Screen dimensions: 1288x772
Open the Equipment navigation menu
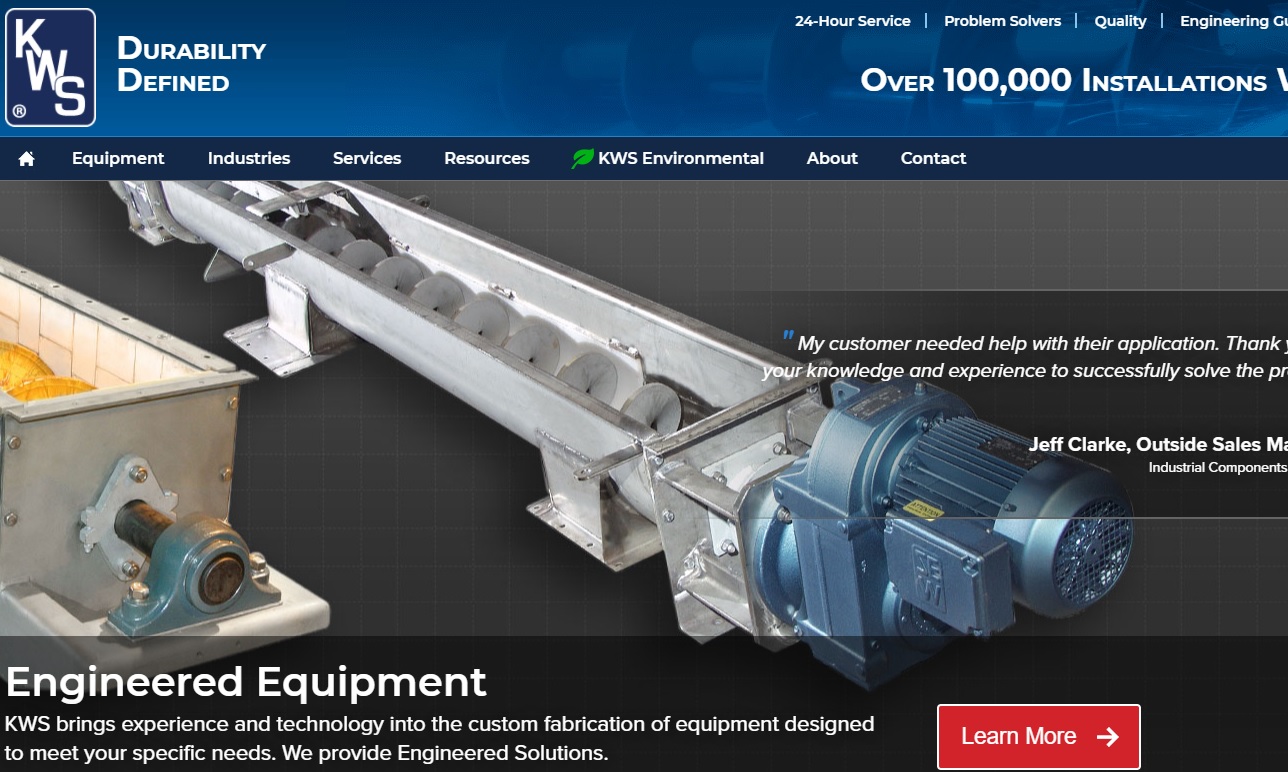[x=118, y=158]
